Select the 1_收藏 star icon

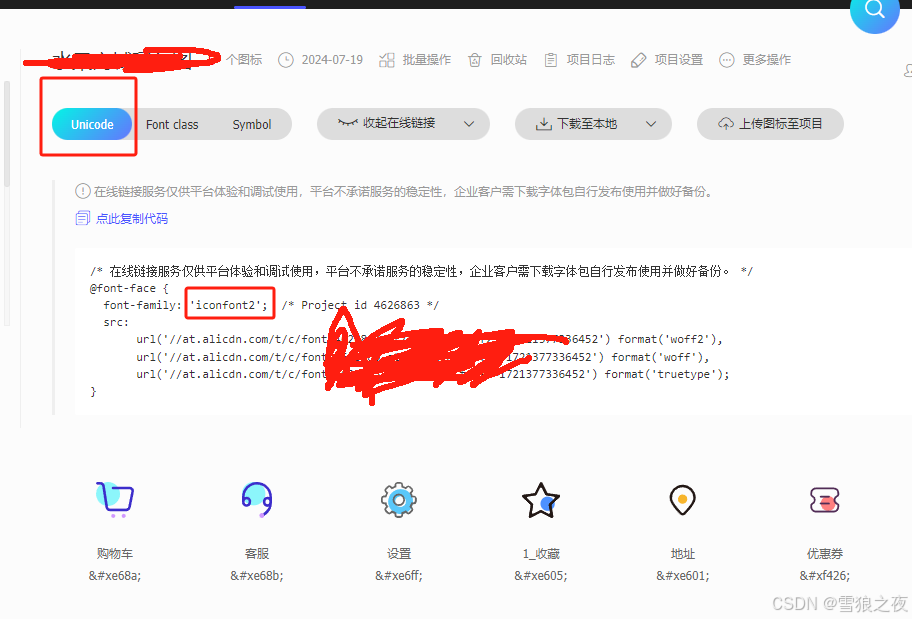point(541,500)
